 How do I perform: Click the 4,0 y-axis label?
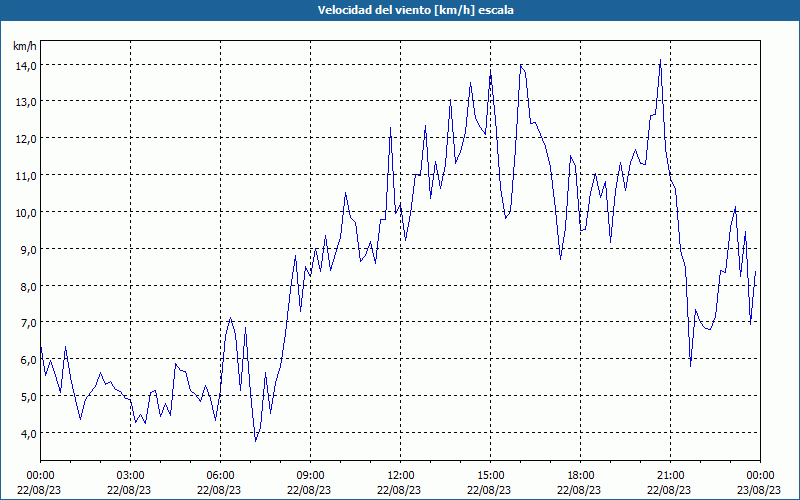coord(29,433)
